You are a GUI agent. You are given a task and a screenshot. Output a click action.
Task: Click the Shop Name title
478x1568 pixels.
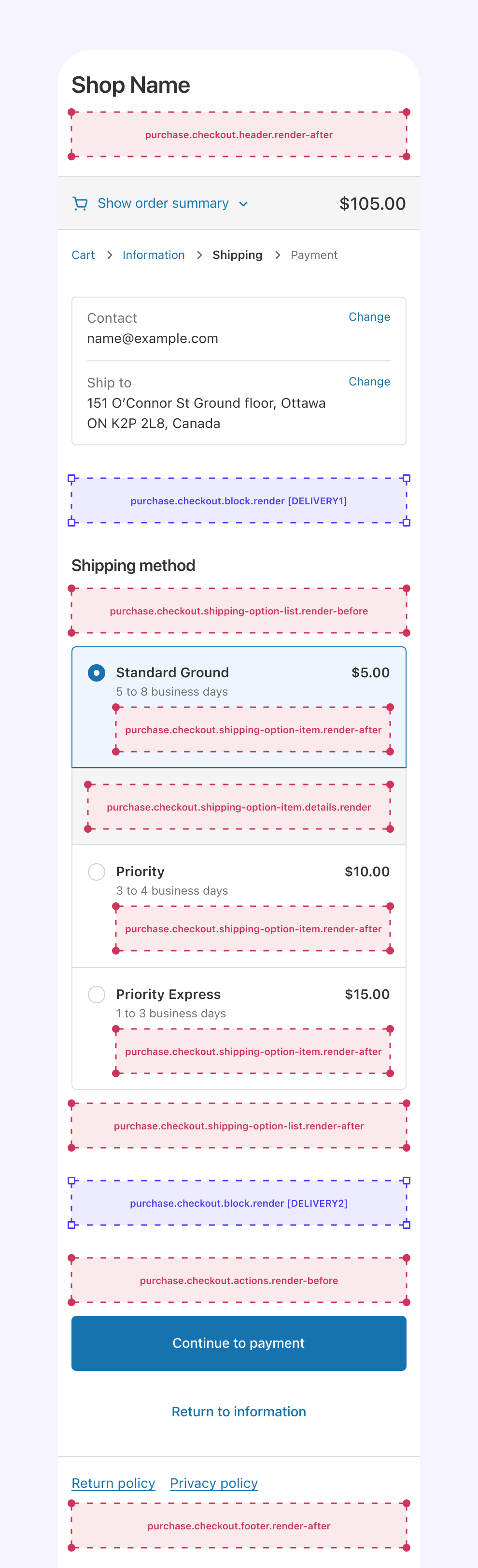click(x=131, y=85)
